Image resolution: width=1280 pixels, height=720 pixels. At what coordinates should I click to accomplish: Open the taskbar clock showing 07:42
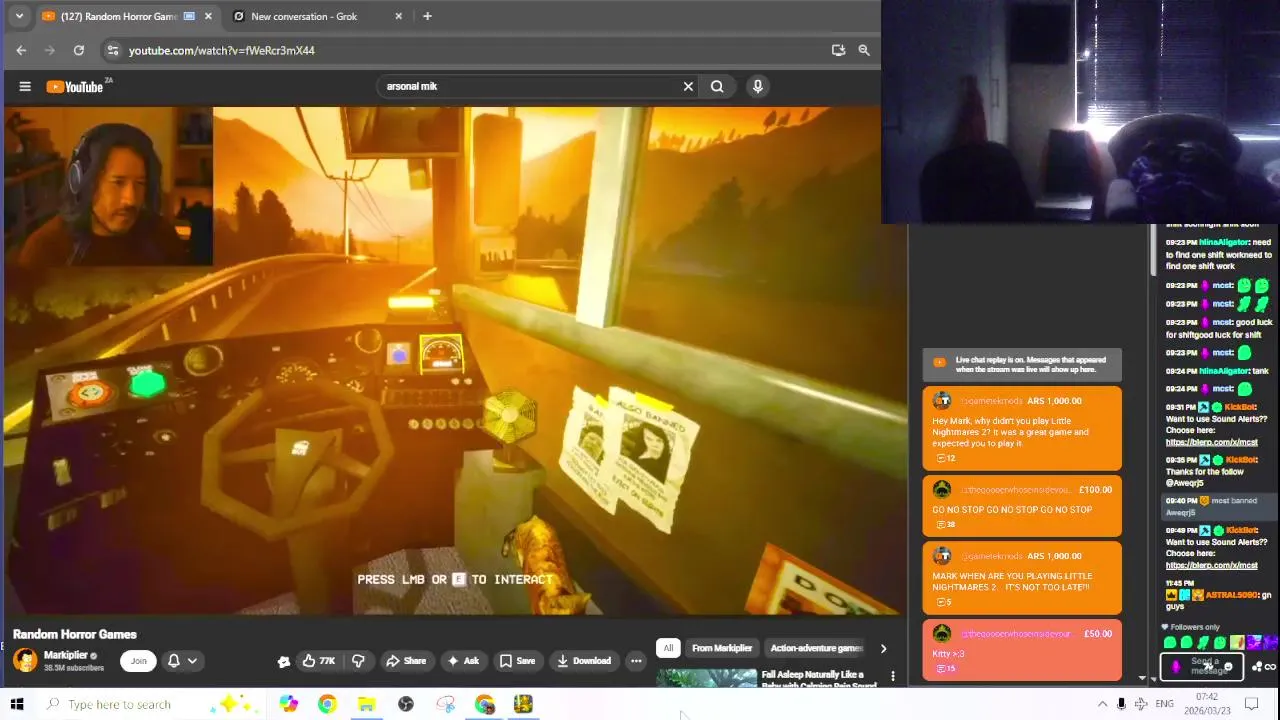(1207, 704)
